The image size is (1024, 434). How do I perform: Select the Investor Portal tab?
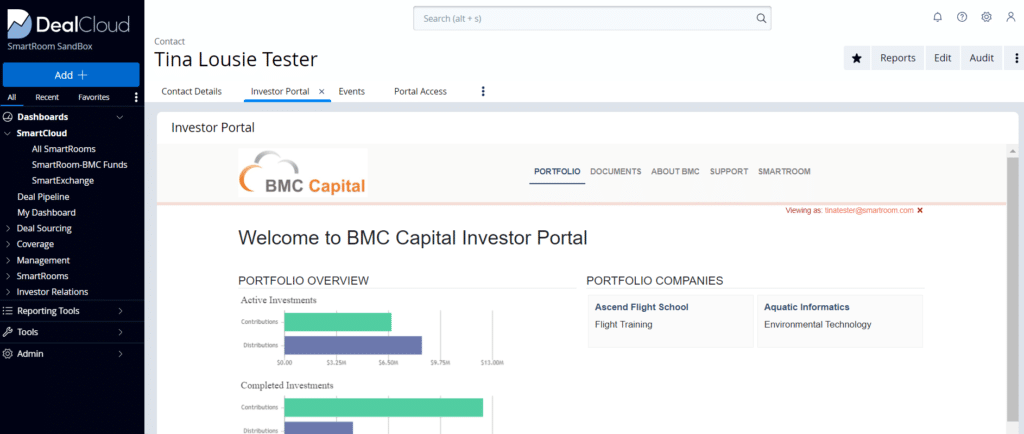click(280, 91)
